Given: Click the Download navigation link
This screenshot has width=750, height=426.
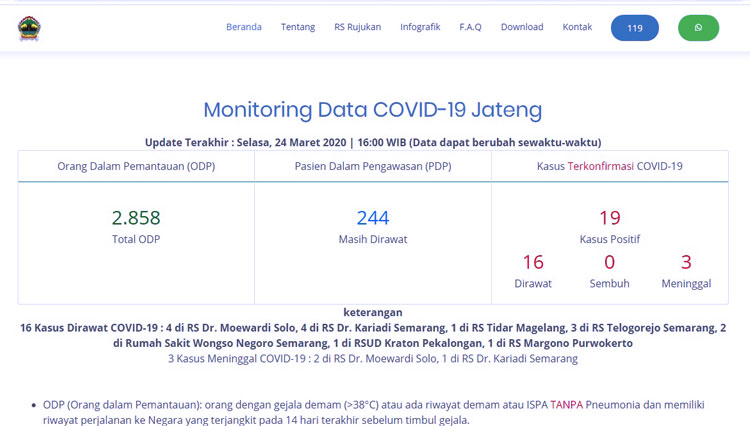Looking at the screenshot, I should tap(522, 27).
